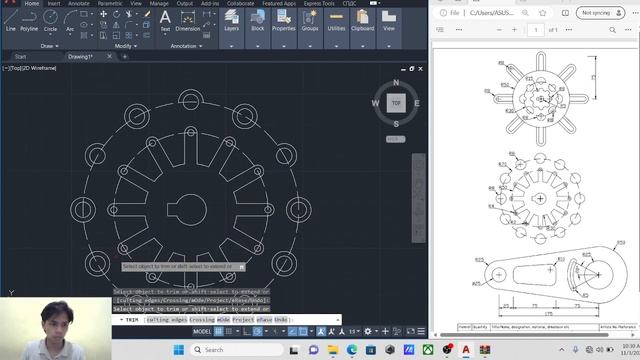Open the object snap settings dropdown arrow
Image resolution: width=640 pixels, height=360 pixels.
point(311,331)
